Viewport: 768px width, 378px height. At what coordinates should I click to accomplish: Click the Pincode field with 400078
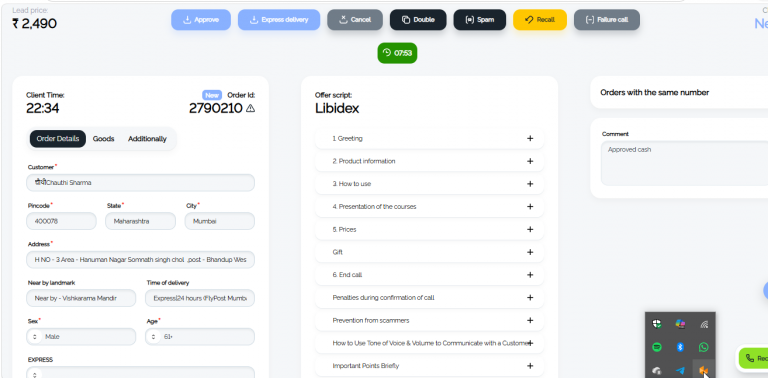(61, 221)
